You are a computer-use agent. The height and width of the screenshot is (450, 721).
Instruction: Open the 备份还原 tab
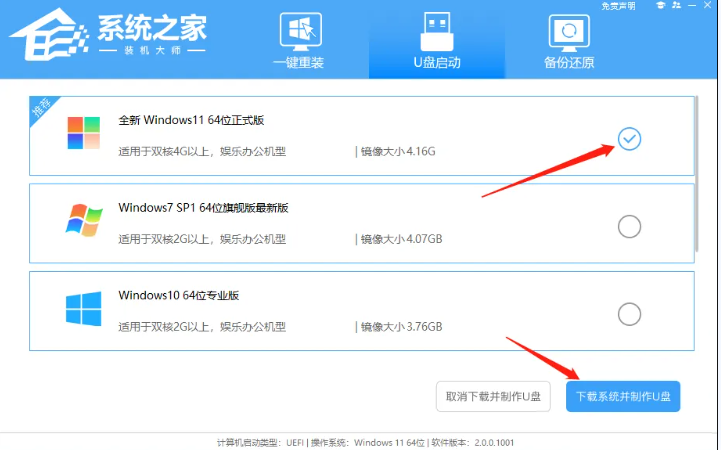point(569,41)
